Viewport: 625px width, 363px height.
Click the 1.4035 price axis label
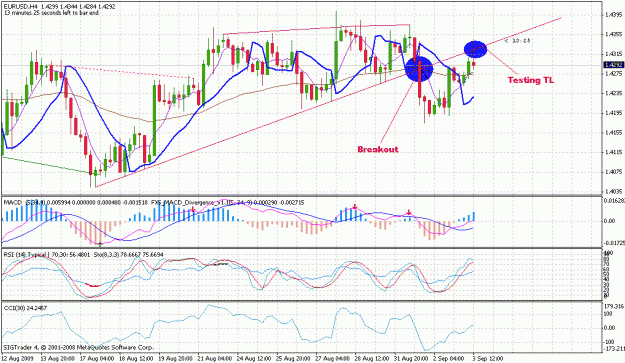(613, 191)
